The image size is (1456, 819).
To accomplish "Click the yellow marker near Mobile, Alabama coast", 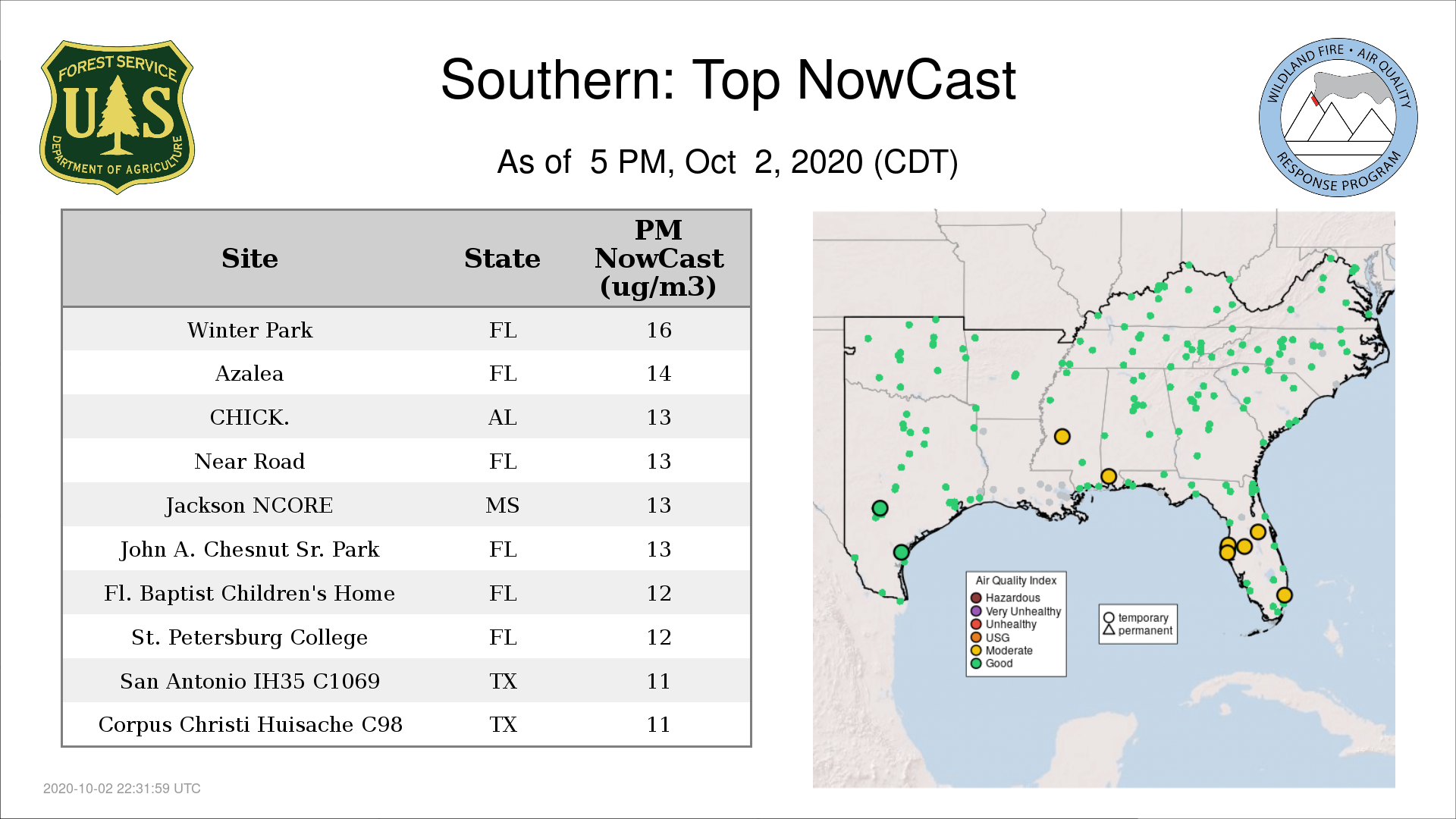I will coord(1108,476).
